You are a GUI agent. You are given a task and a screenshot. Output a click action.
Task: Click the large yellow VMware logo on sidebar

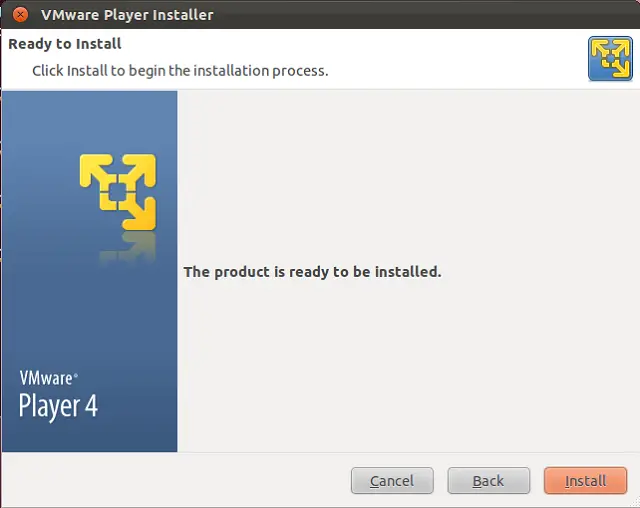(118, 192)
